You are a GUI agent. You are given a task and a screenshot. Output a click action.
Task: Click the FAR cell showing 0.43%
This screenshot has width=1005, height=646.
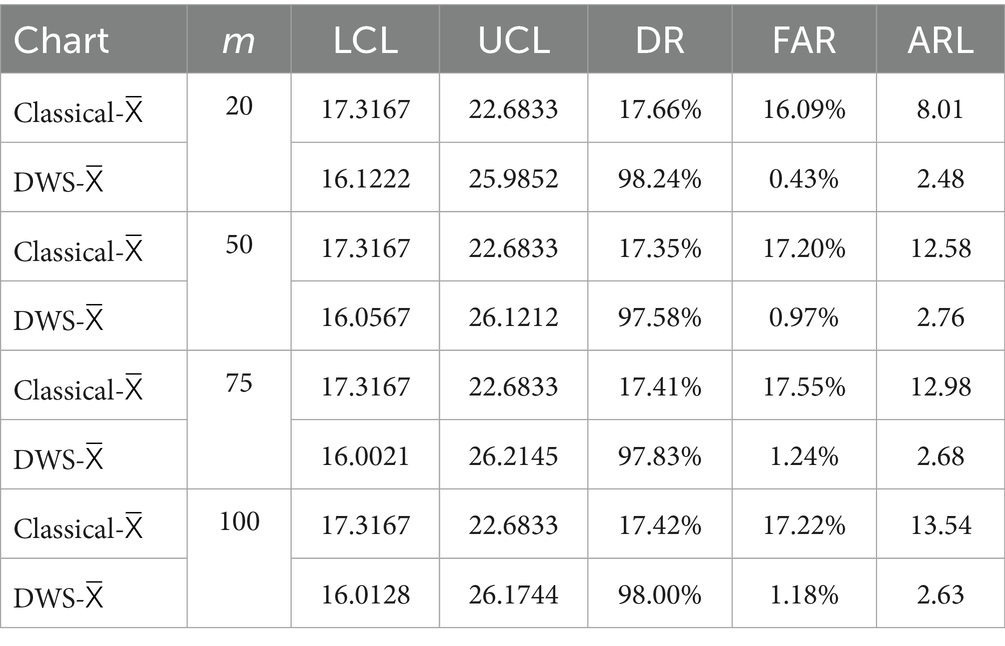804,178
